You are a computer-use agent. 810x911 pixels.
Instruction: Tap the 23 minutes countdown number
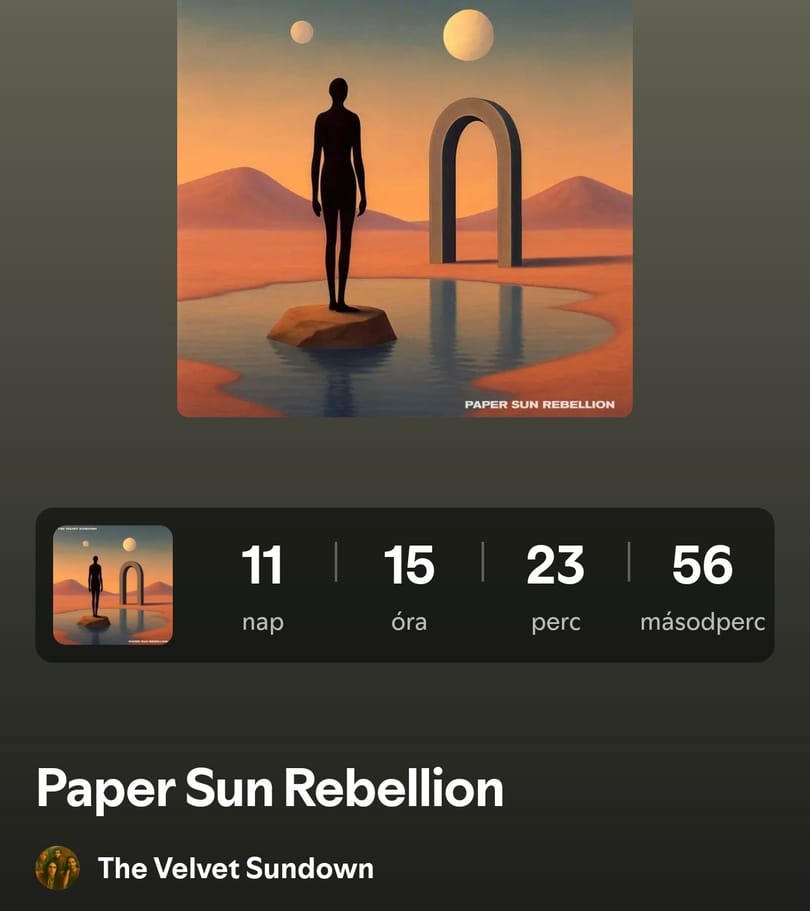[x=555, y=565]
